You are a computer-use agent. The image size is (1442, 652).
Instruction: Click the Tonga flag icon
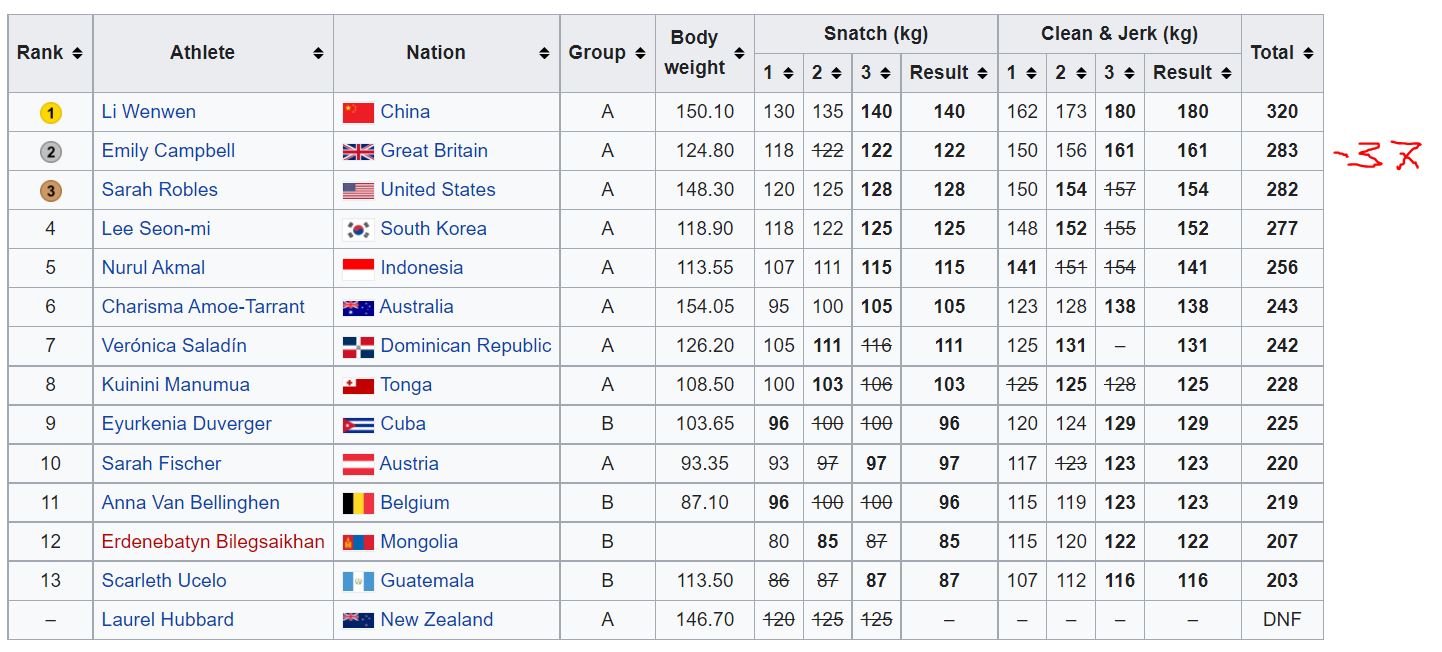click(358, 385)
